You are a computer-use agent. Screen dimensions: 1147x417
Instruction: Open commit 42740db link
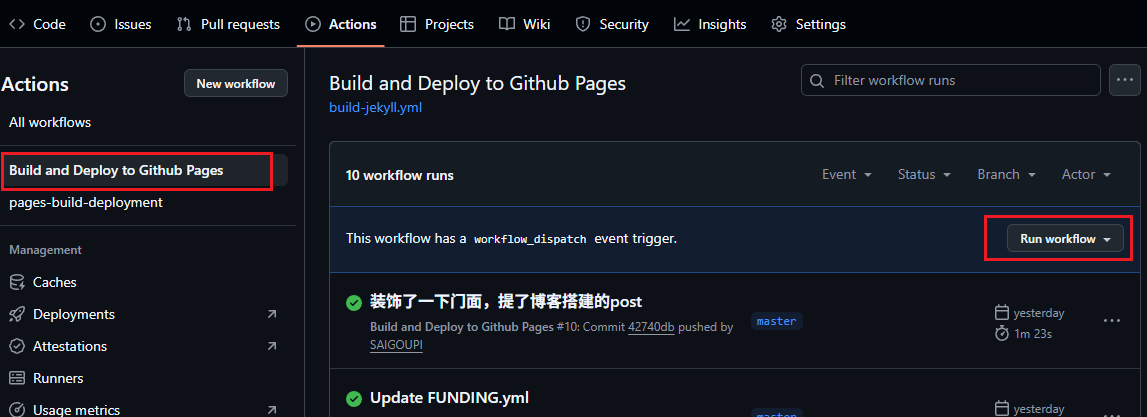[651, 327]
